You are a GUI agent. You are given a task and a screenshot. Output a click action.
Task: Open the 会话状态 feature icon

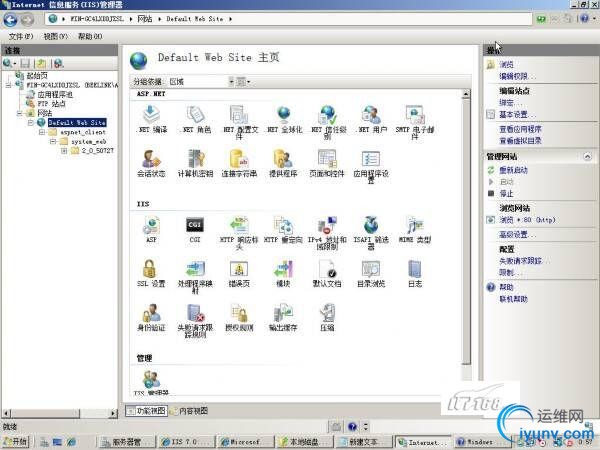pyautogui.click(x=152, y=163)
